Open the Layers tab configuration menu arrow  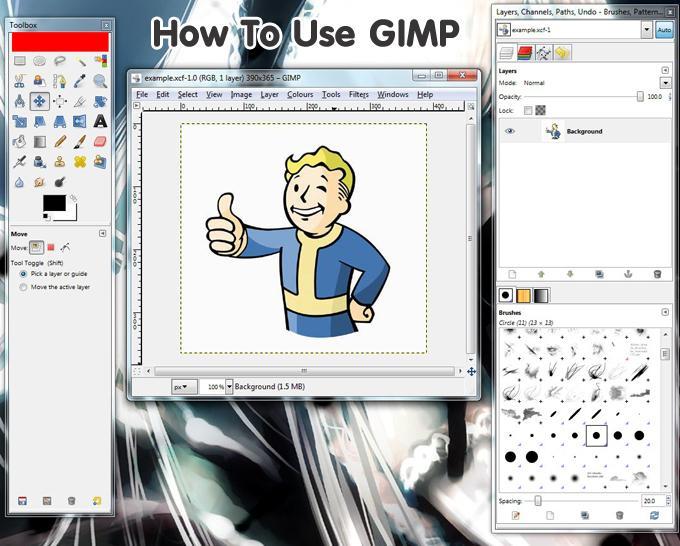point(665,70)
